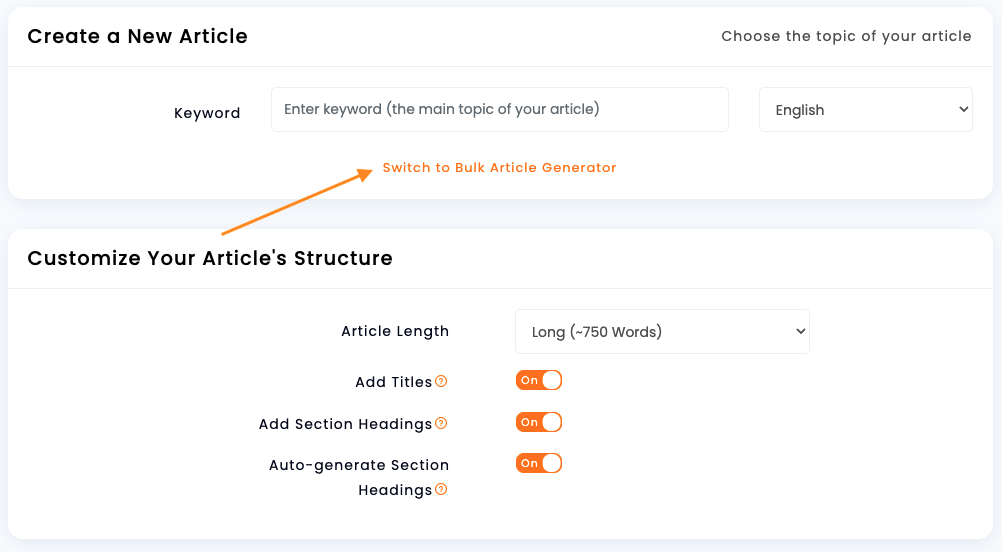
Task: Disable the Add Section Headings switch
Action: [x=539, y=422]
